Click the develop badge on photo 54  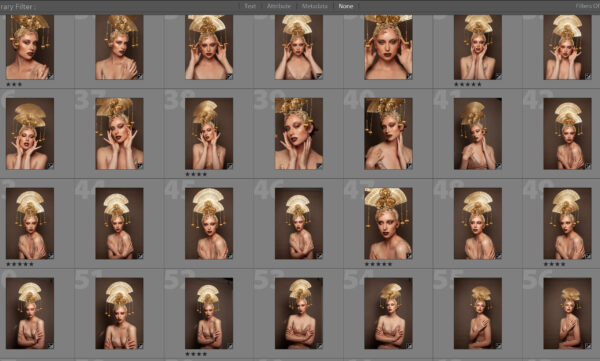409,346
